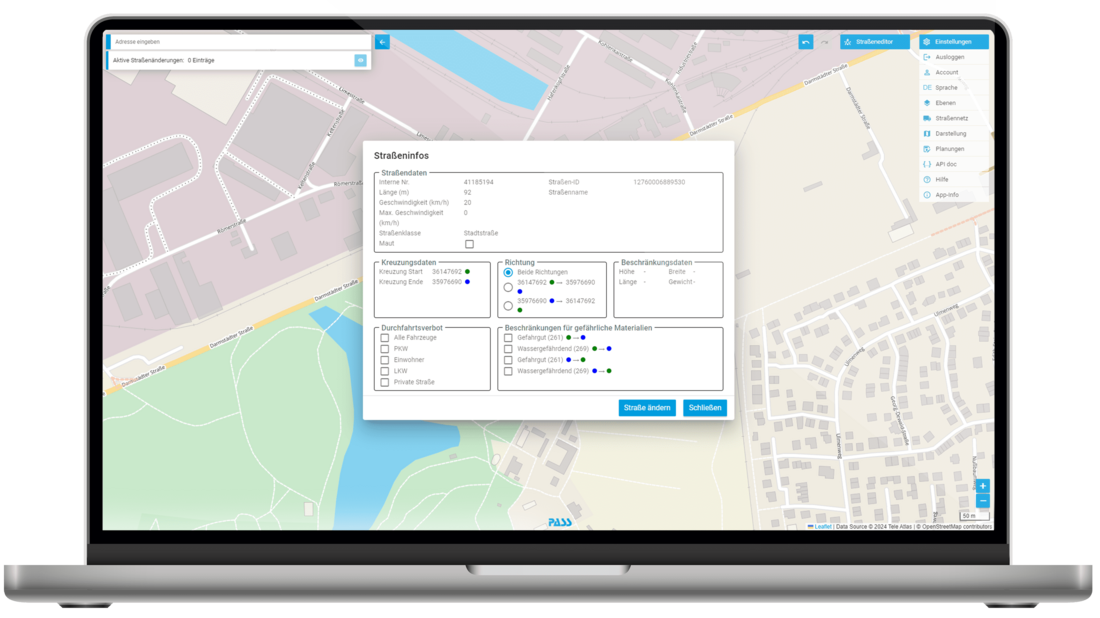Screen dimensions: 1100x618
Task: Click the Planungen icon
Action: click(928, 149)
